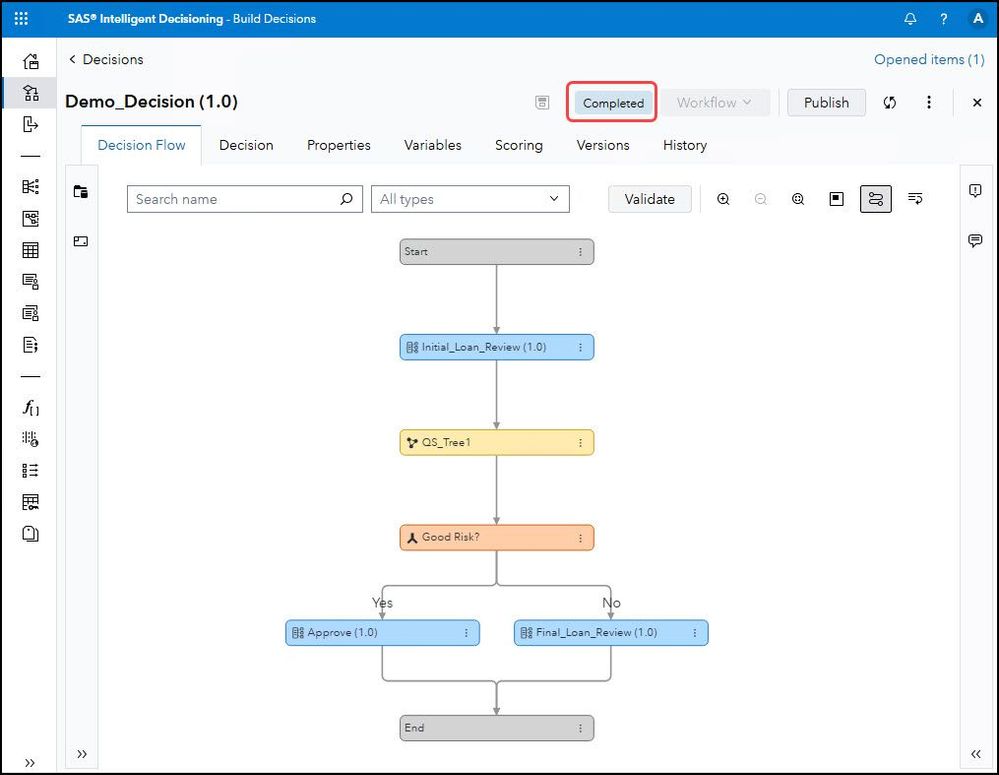
Task: Select the Start node
Action: 497,252
